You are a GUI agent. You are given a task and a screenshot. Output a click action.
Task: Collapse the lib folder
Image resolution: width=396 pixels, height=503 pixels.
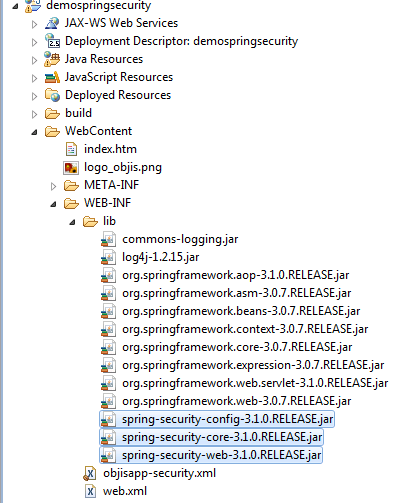point(72,222)
